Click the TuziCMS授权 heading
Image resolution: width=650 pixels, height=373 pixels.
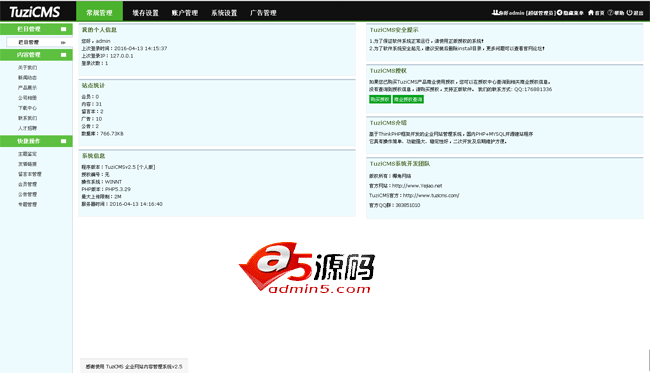coord(388,71)
